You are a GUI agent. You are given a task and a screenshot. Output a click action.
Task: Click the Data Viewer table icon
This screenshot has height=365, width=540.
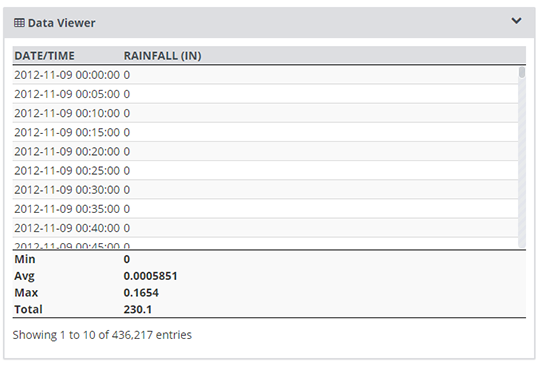(x=19, y=23)
